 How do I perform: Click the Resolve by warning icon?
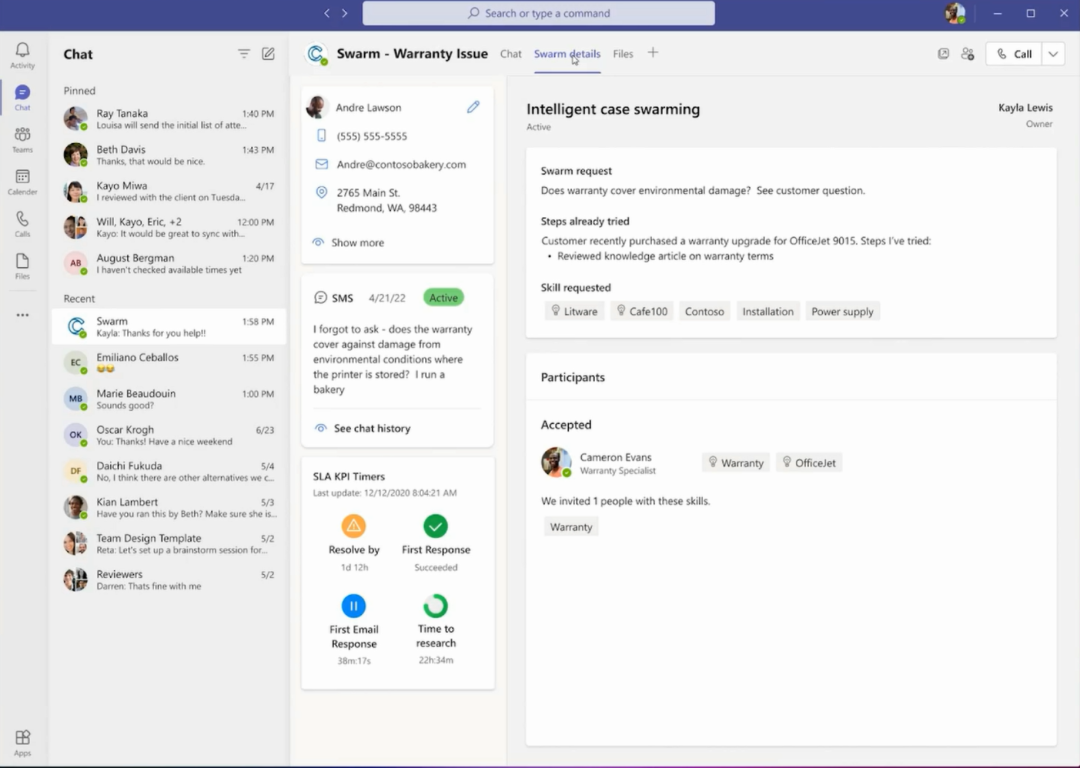pyautogui.click(x=353, y=526)
